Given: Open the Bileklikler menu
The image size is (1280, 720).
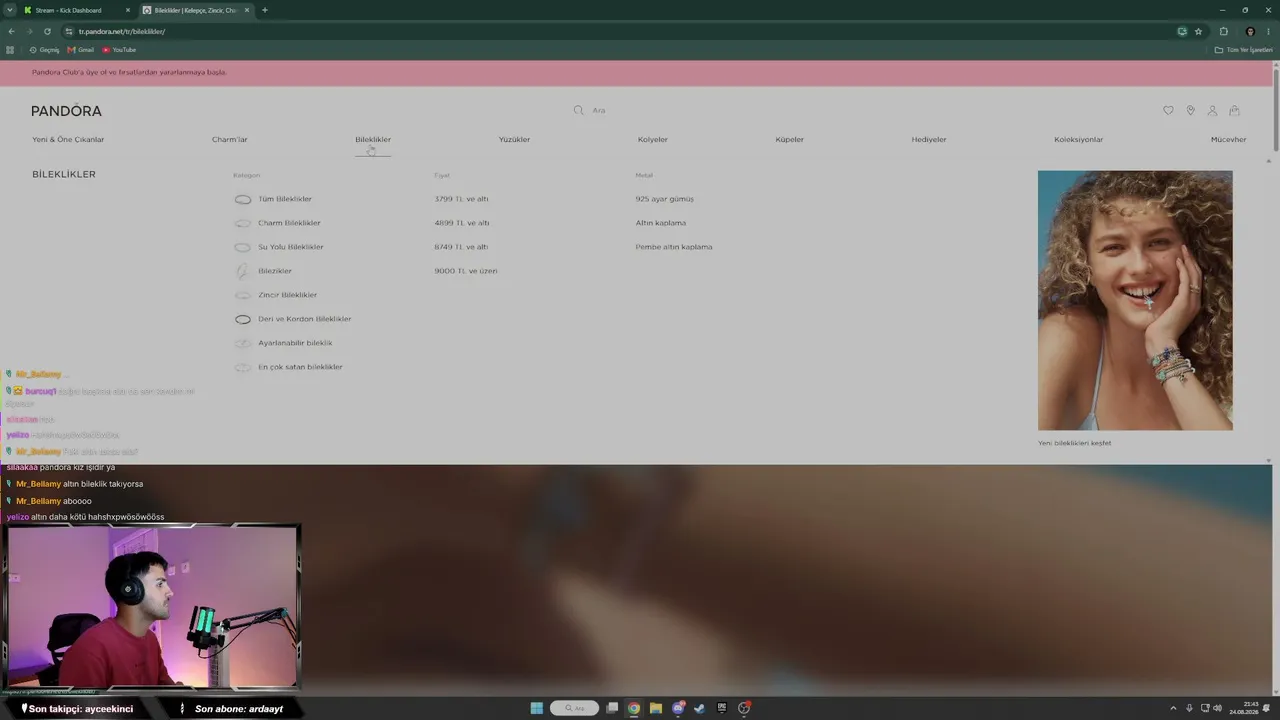Looking at the screenshot, I should click(373, 140).
